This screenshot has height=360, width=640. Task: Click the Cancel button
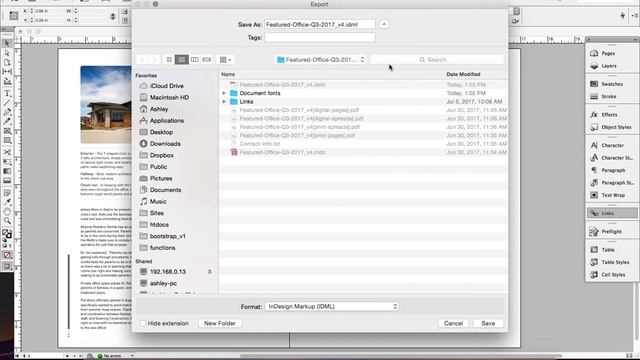[453, 323]
